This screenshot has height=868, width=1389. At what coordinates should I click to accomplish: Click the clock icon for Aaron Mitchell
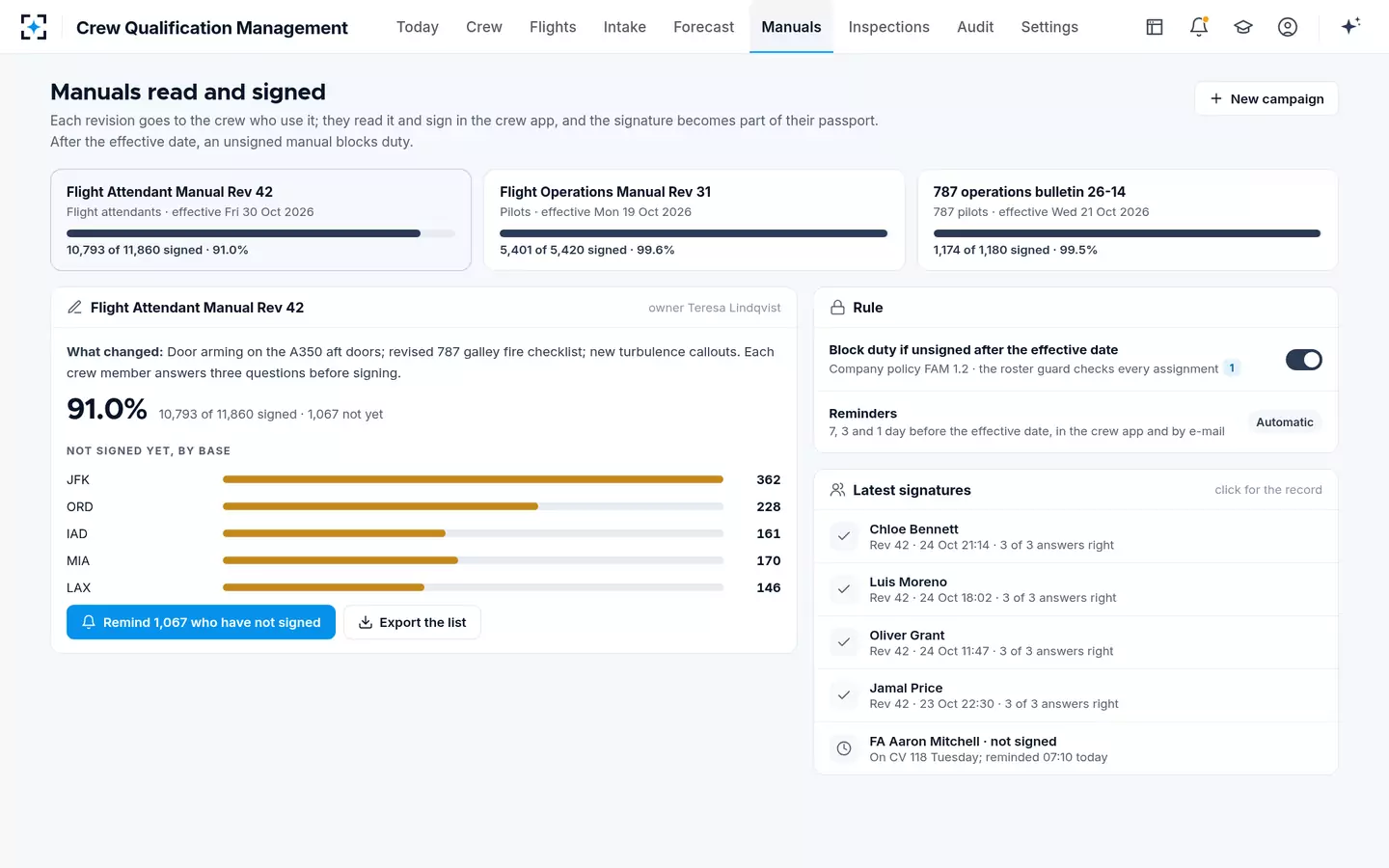point(844,748)
